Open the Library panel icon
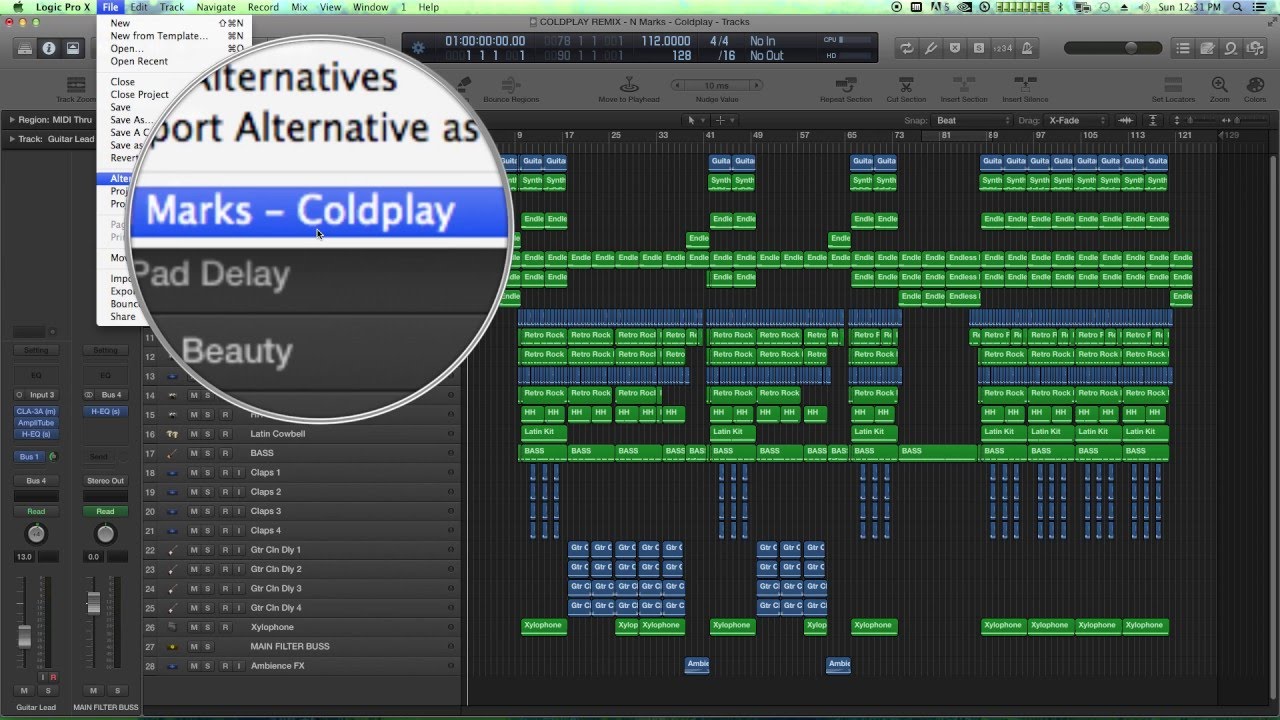Image resolution: width=1280 pixels, height=720 pixels. pos(24,48)
